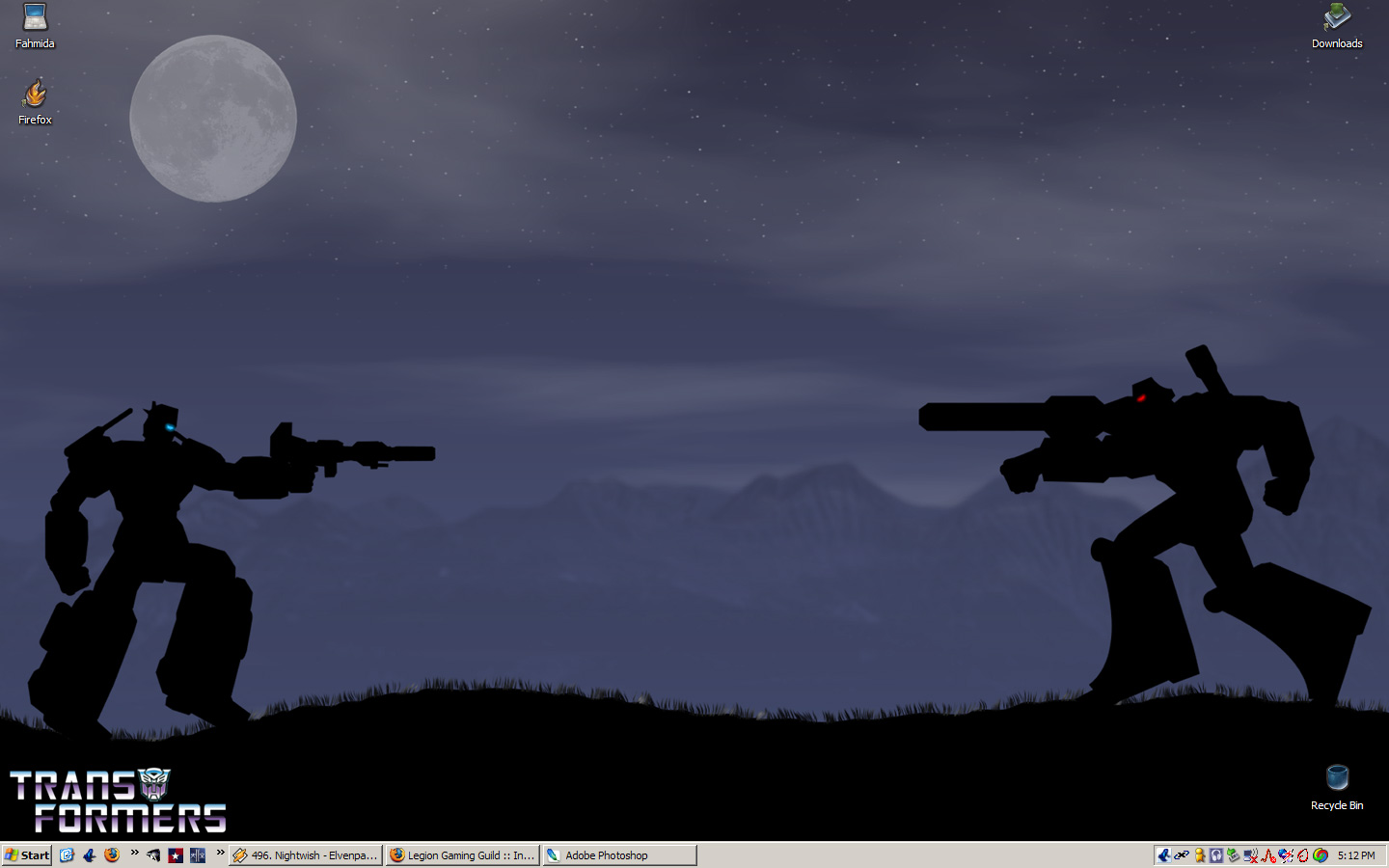Switch to Winamp Nightwish - Elvenpath taskbar button

[x=306, y=855]
